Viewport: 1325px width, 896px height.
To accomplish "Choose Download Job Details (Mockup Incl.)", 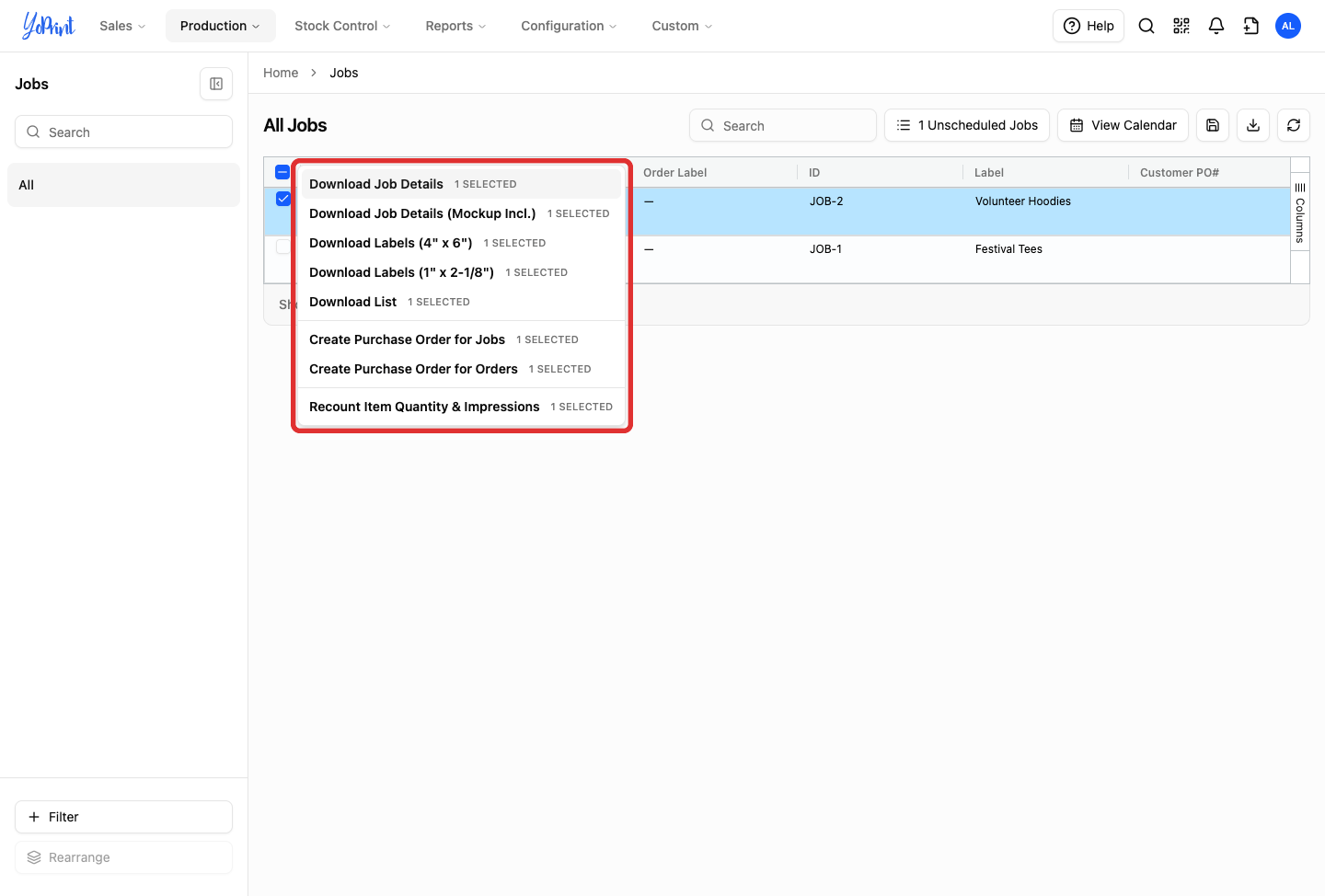I will 462,213.
